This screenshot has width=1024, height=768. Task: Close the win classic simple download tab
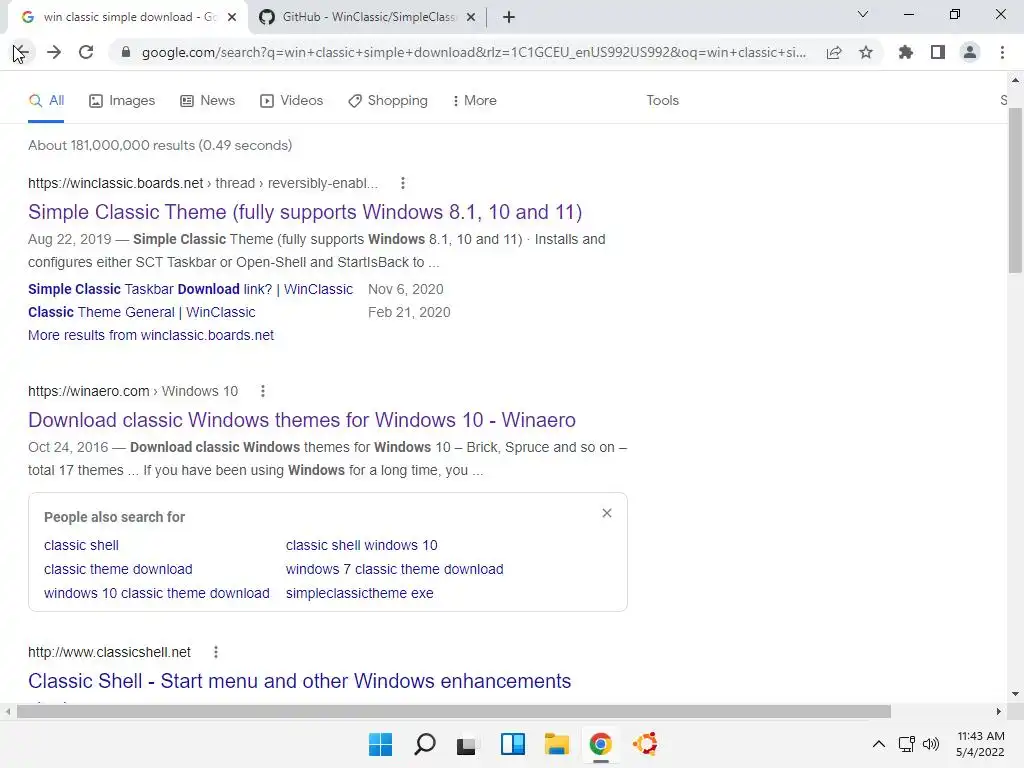(x=232, y=17)
